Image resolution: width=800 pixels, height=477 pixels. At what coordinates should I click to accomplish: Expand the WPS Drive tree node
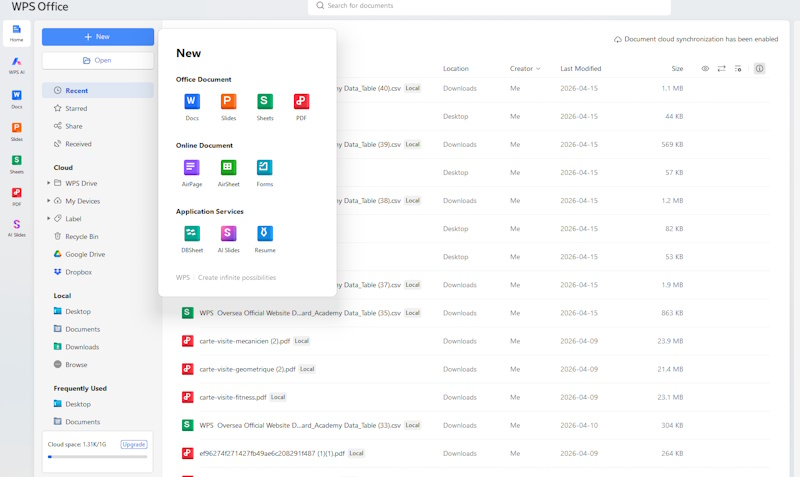coord(48,183)
